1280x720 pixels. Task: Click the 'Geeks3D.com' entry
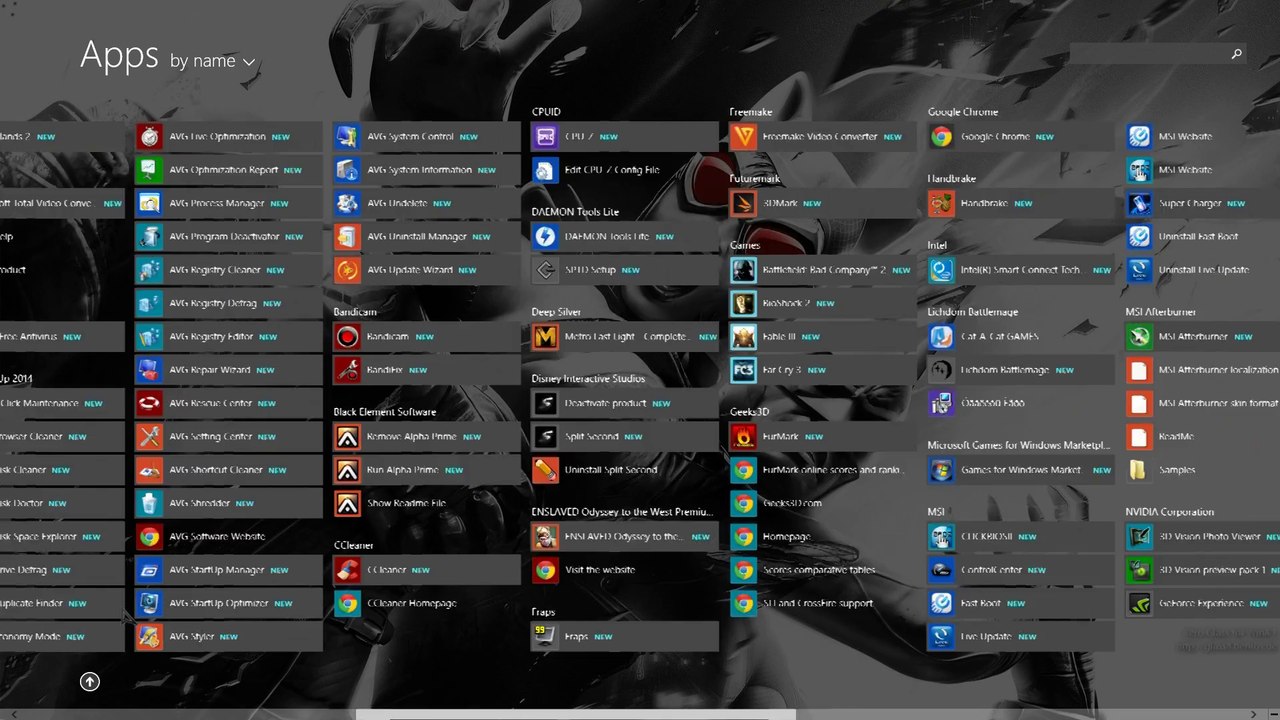click(792, 504)
